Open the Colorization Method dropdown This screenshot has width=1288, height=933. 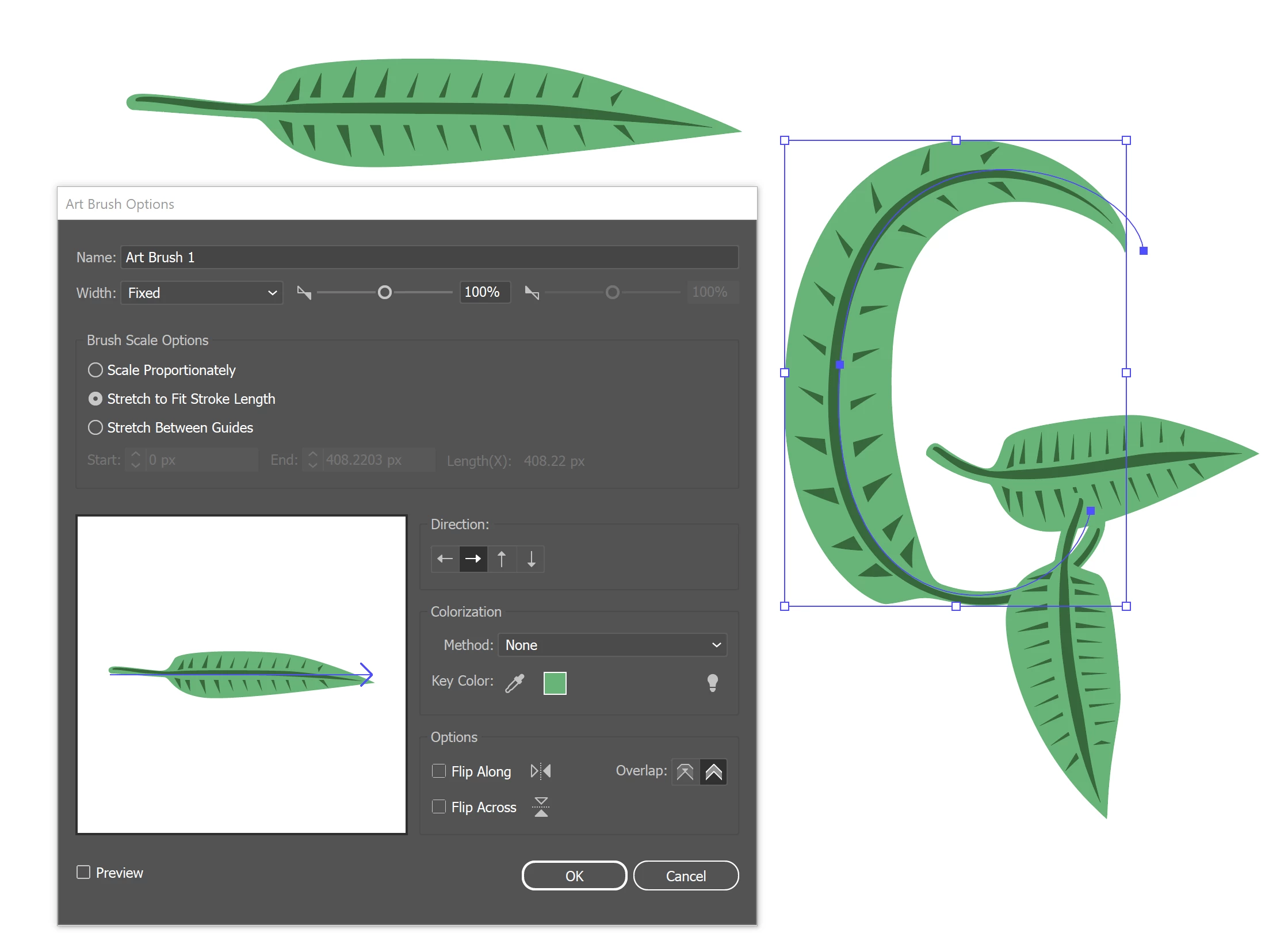tap(612, 645)
